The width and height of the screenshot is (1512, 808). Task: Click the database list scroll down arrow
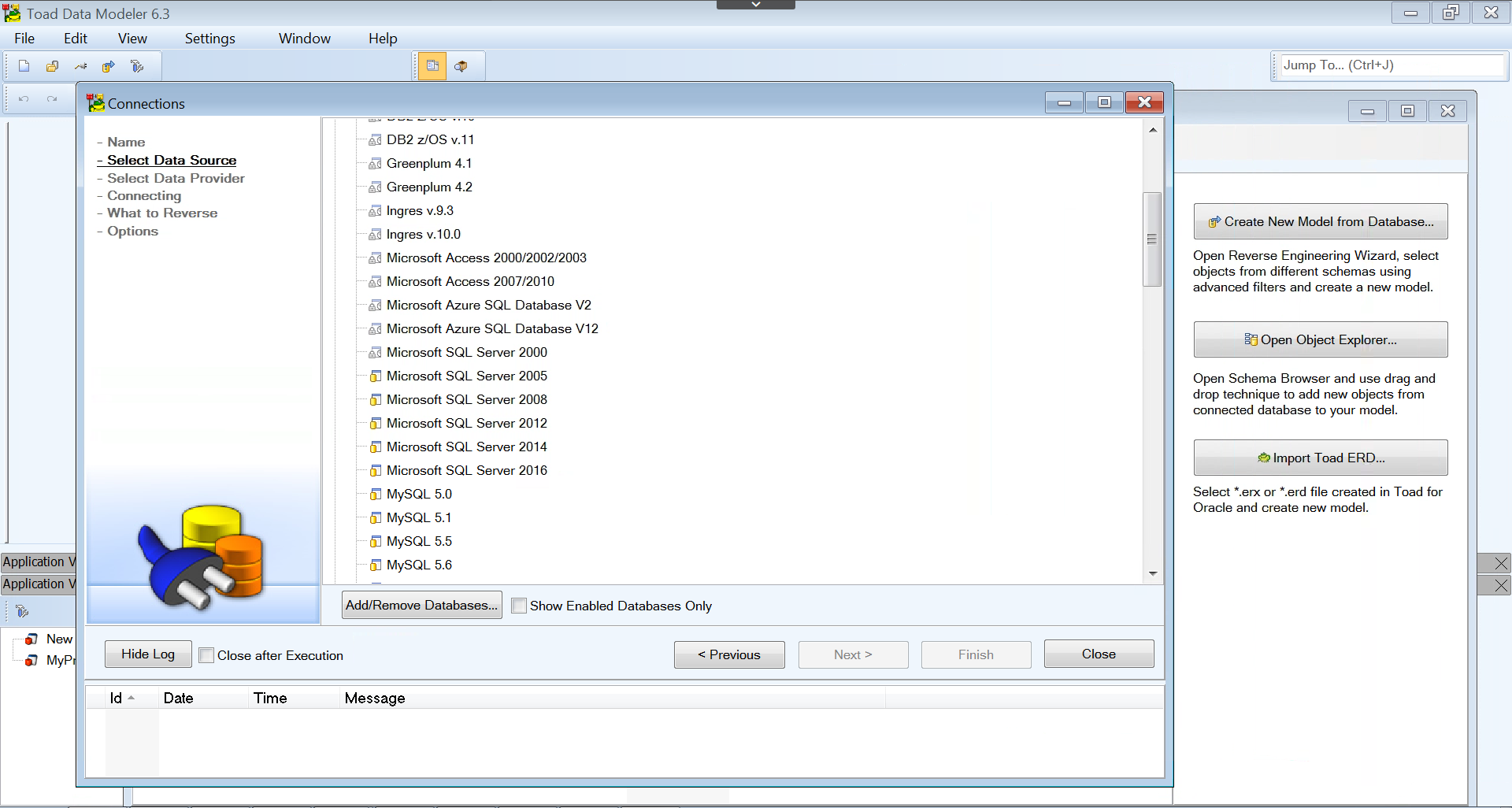tap(1153, 573)
